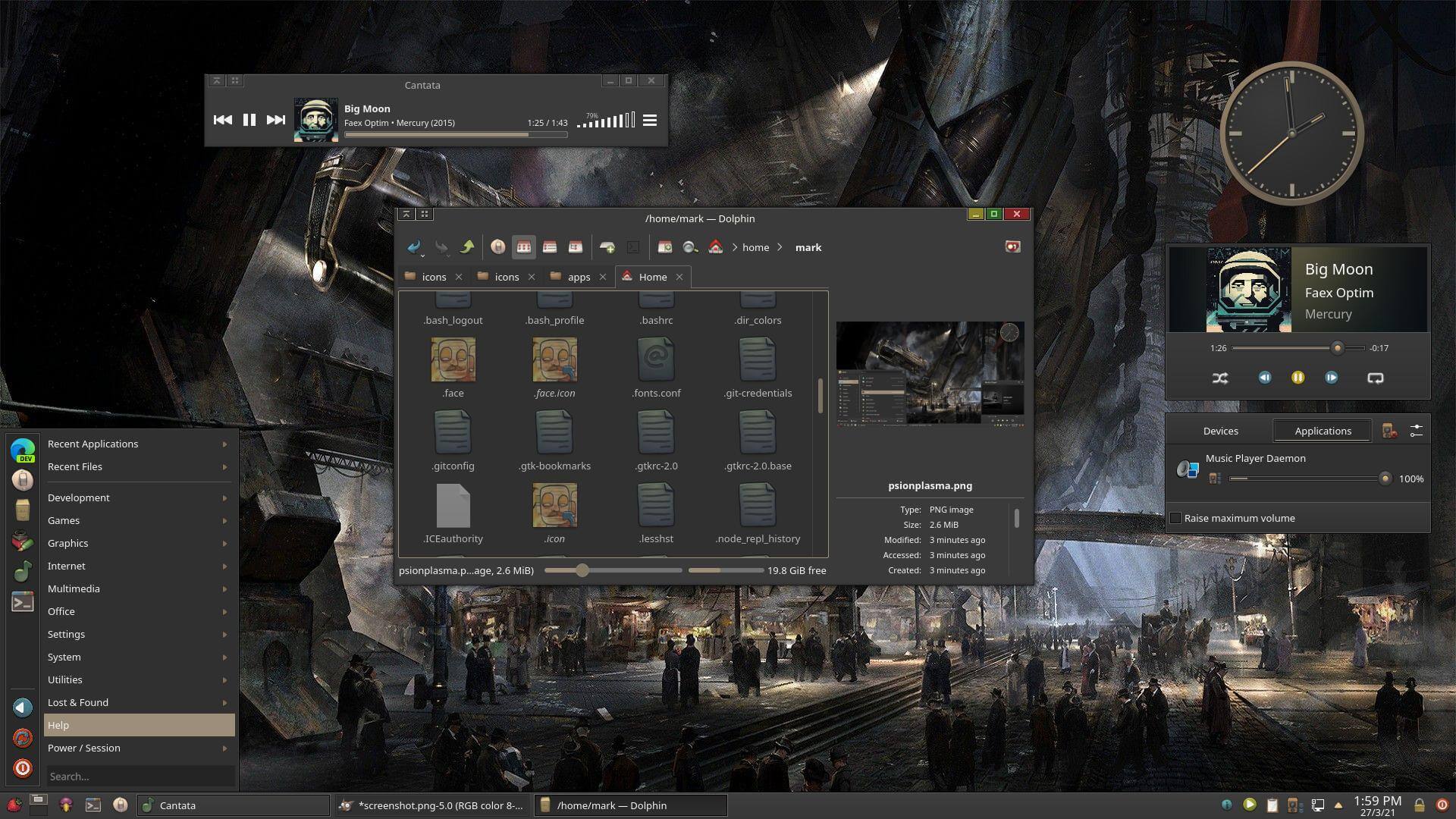Screen dimensions: 1456x819
Task: Expand Graphics menu category
Action: [139, 543]
